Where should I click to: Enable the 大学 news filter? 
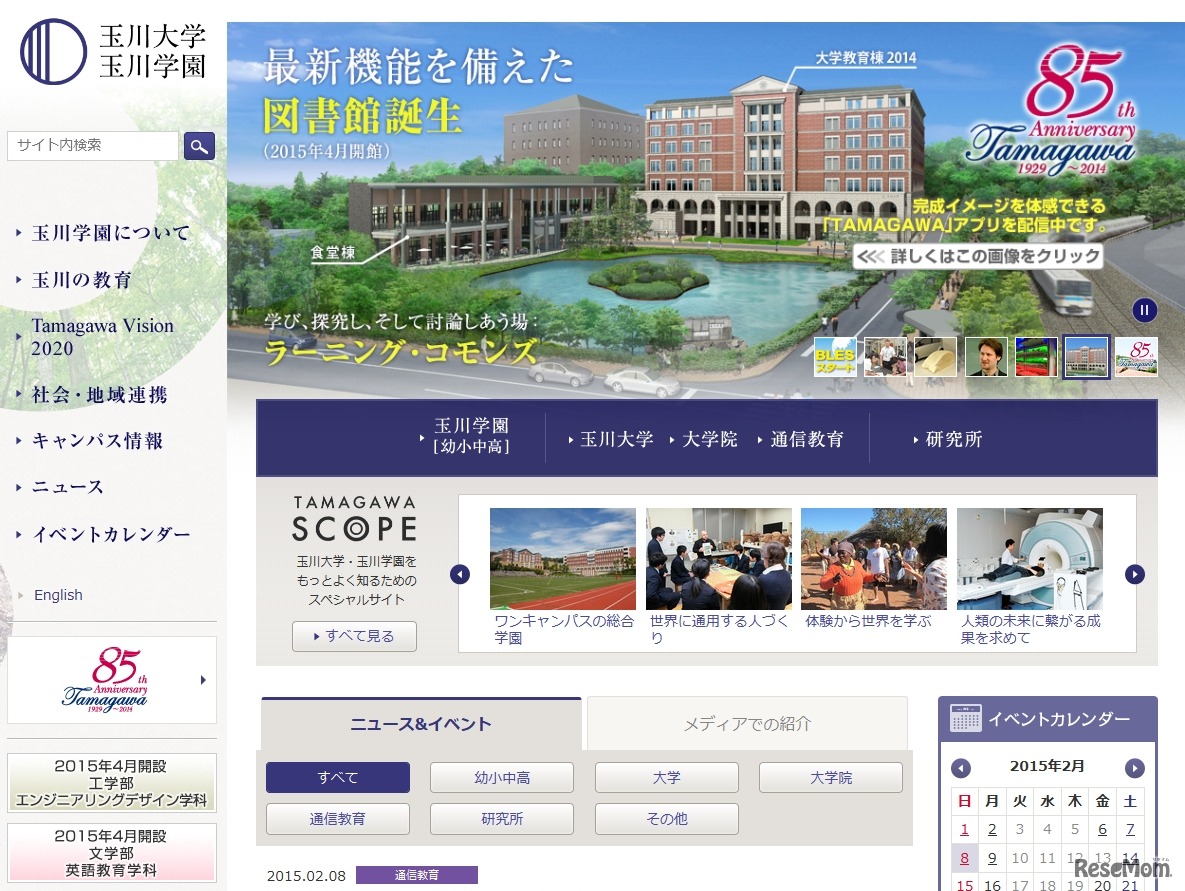pos(666,777)
